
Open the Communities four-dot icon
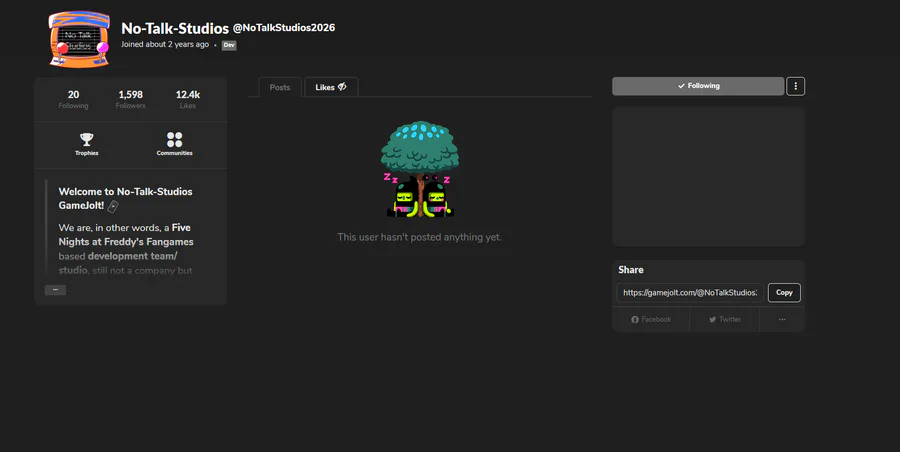click(x=174, y=140)
